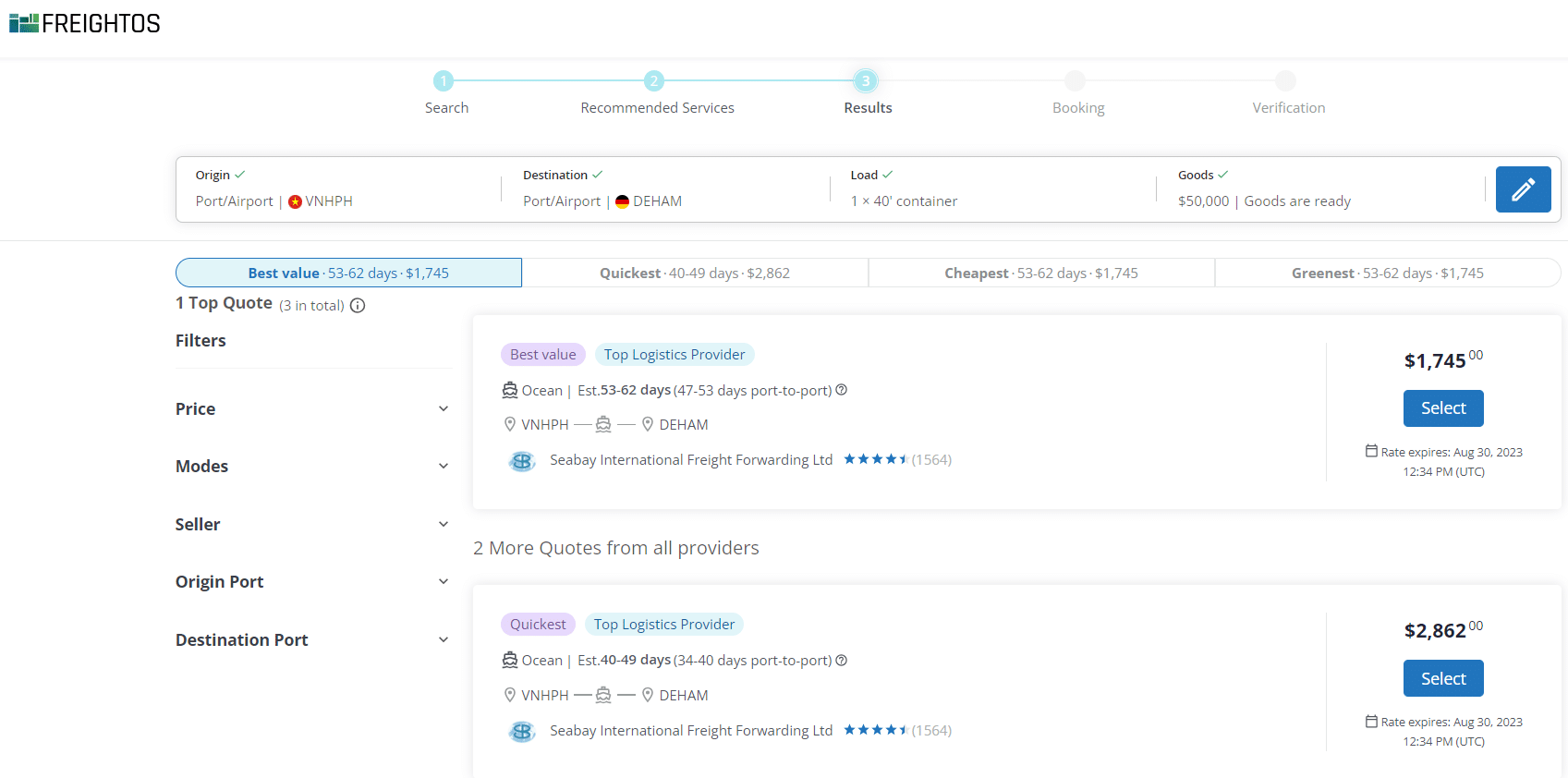The height and width of the screenshot is (778, 1568).
Task: Expand the Seller filter
Action: [x=312, y=525]
